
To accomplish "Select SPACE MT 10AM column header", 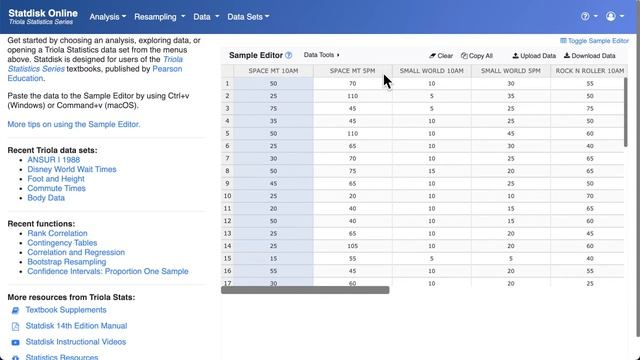I will pos(273,71).
